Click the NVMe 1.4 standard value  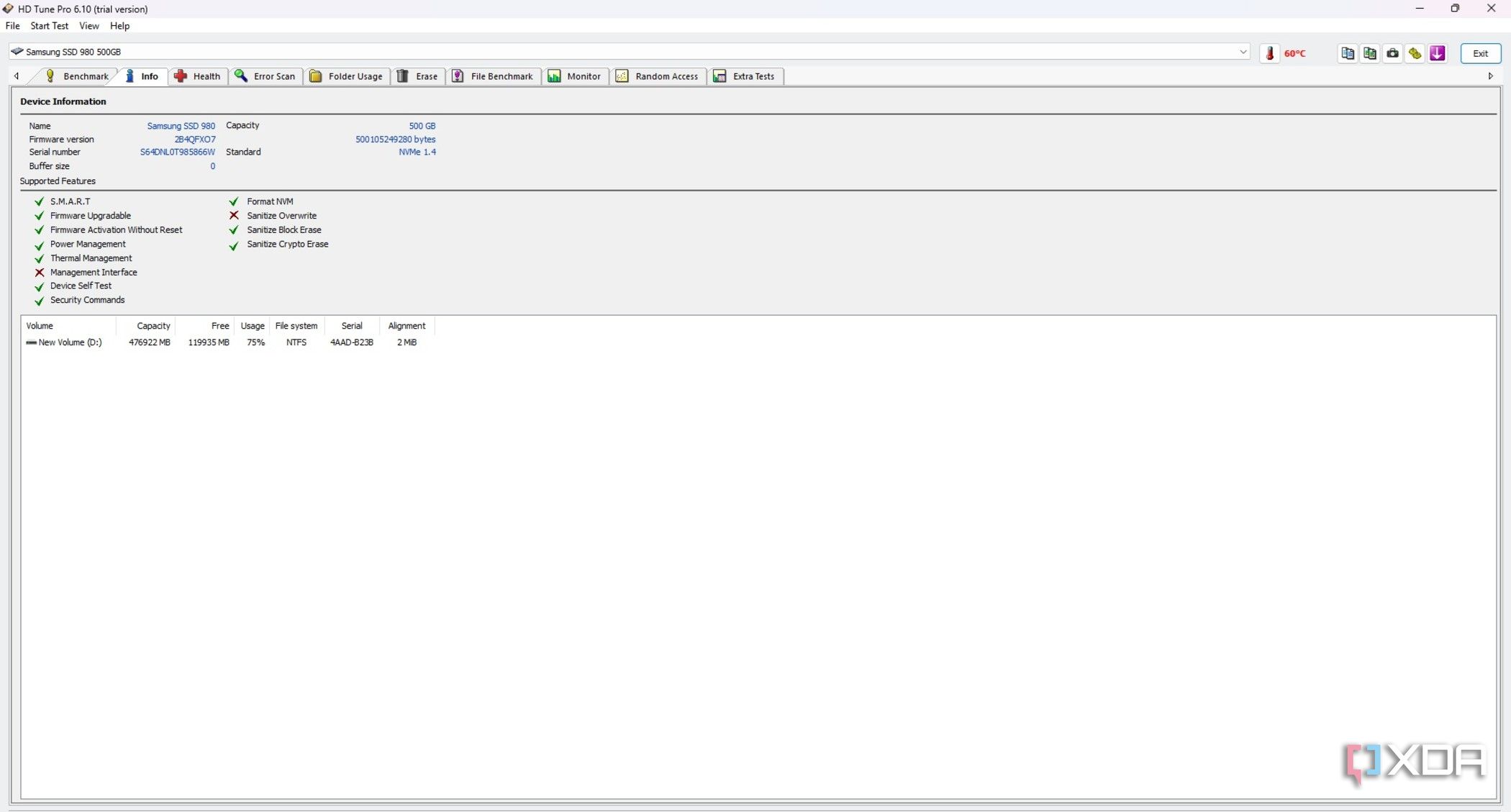[417, 152]
